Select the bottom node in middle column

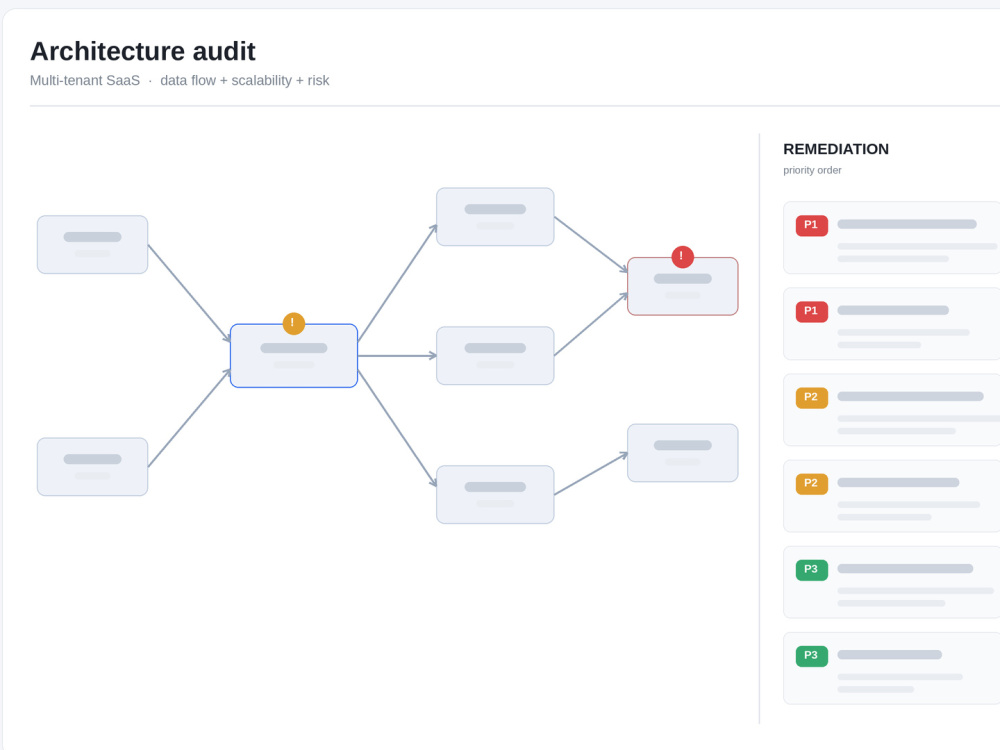click(495, 495)
